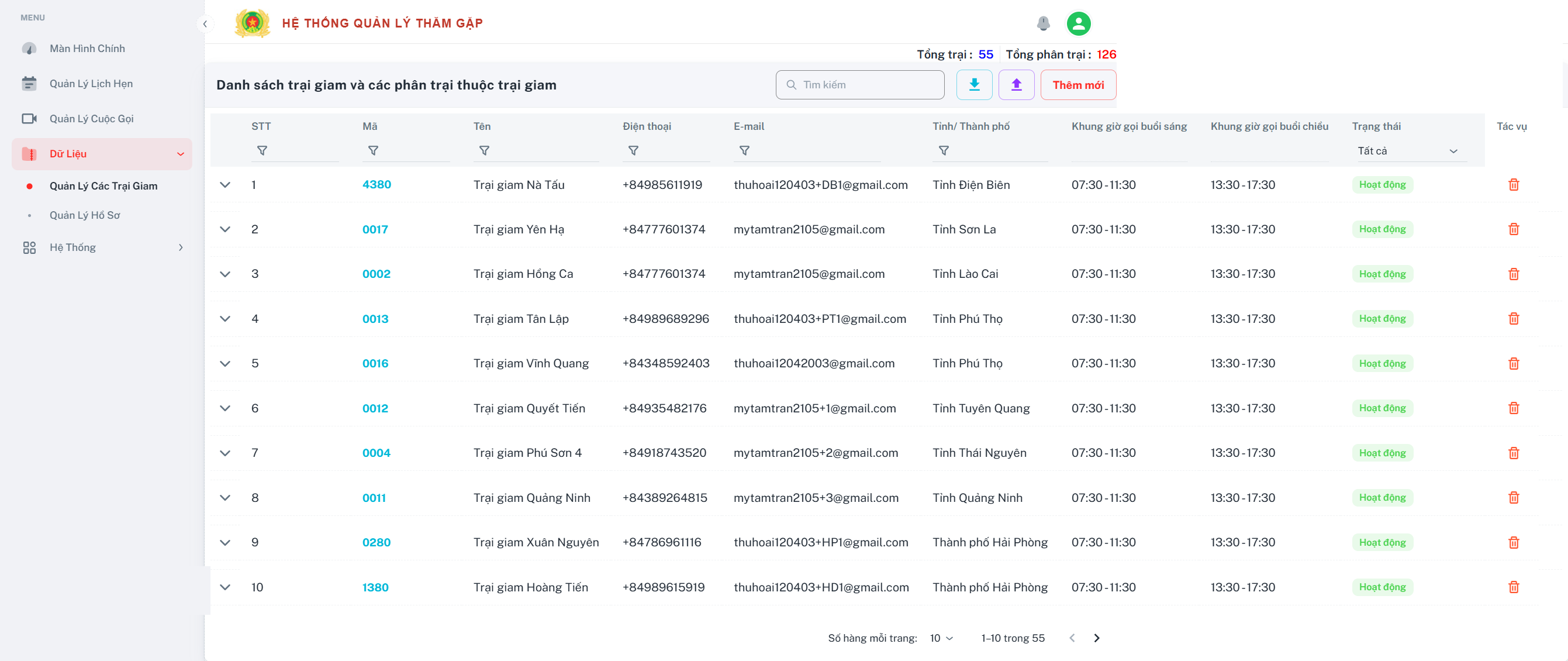Delete the Trại giam Xuân Nguyên row
Viewport: 1568px width, 661px height.
point(1513,543)
